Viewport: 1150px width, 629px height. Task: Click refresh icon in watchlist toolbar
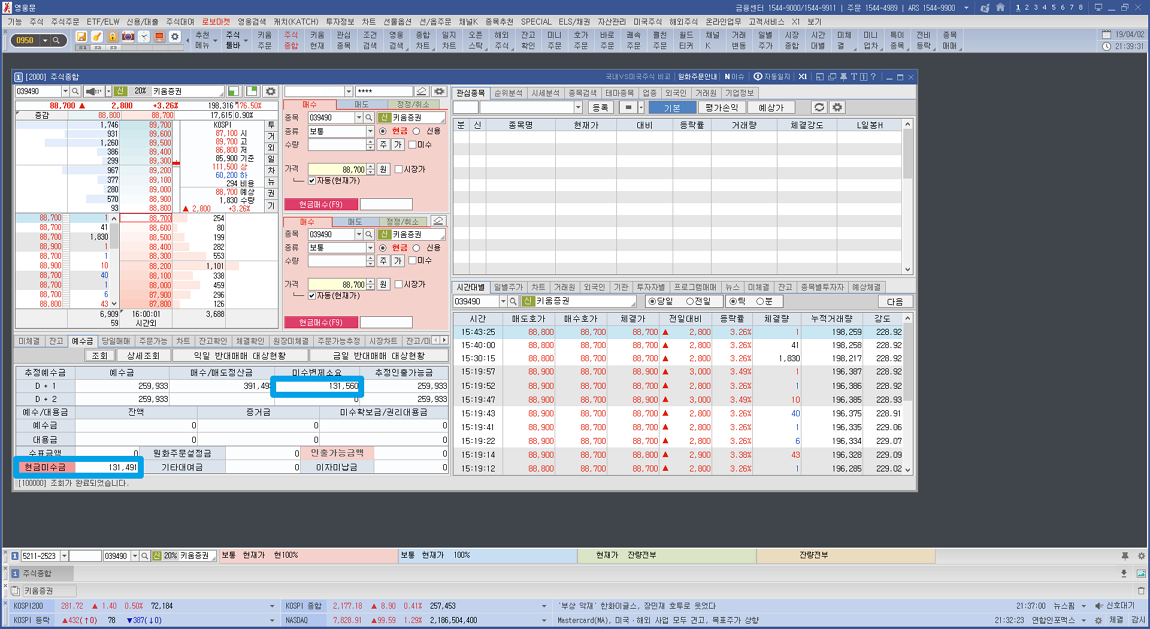(x=819, y=107)
